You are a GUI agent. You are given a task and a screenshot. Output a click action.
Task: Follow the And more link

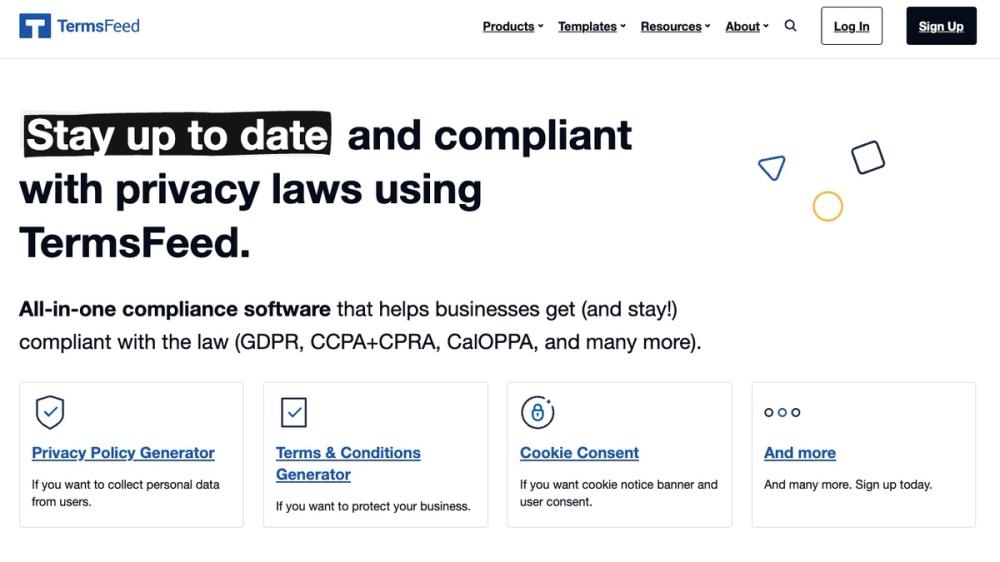[x=800, y=452]
